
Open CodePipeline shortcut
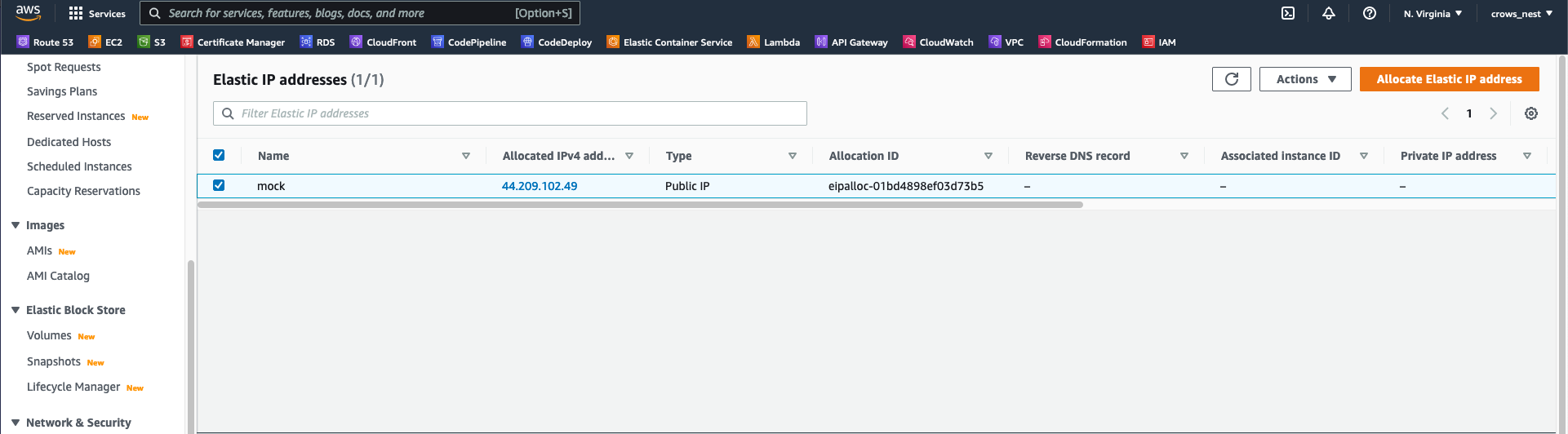click(469, 42)
